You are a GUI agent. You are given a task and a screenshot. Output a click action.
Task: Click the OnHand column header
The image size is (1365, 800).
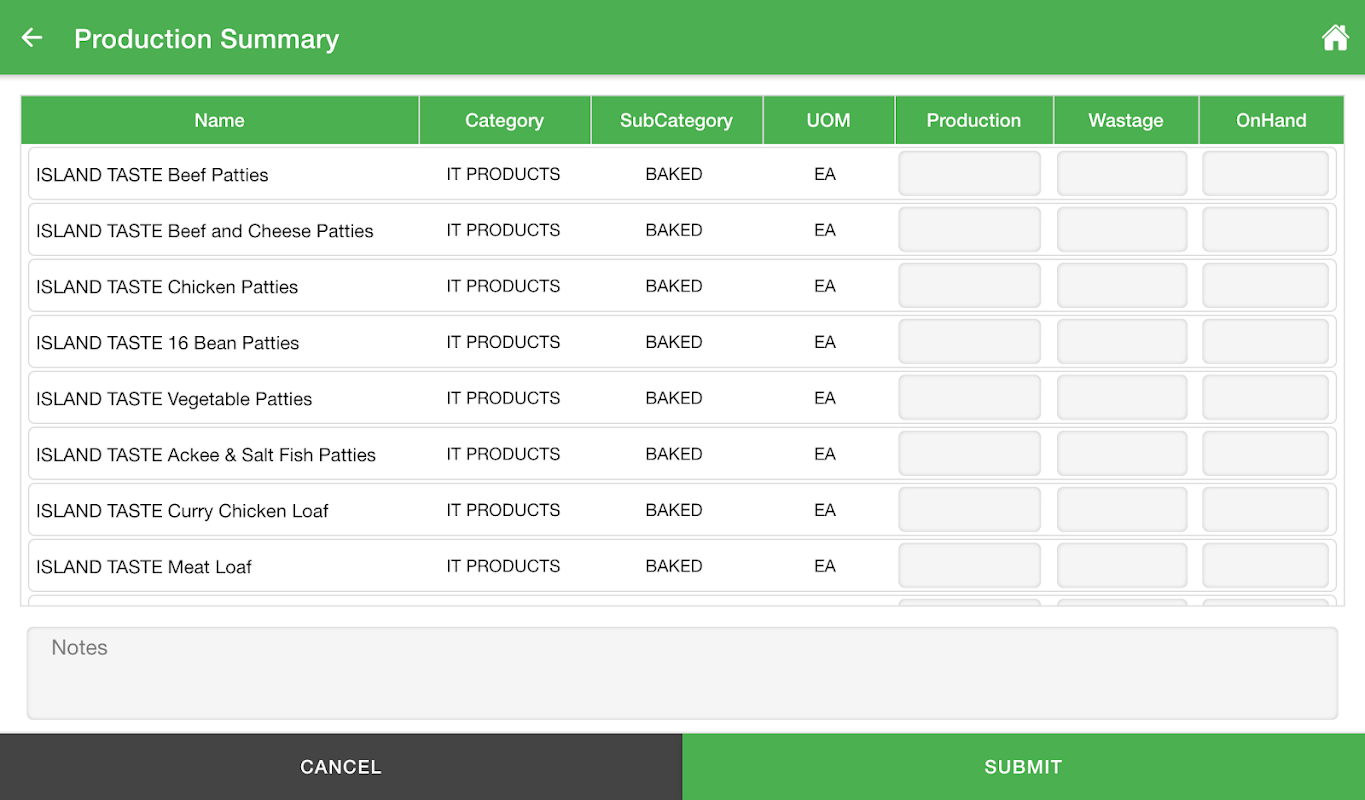pyautogui.click(x=1271, y=120)
